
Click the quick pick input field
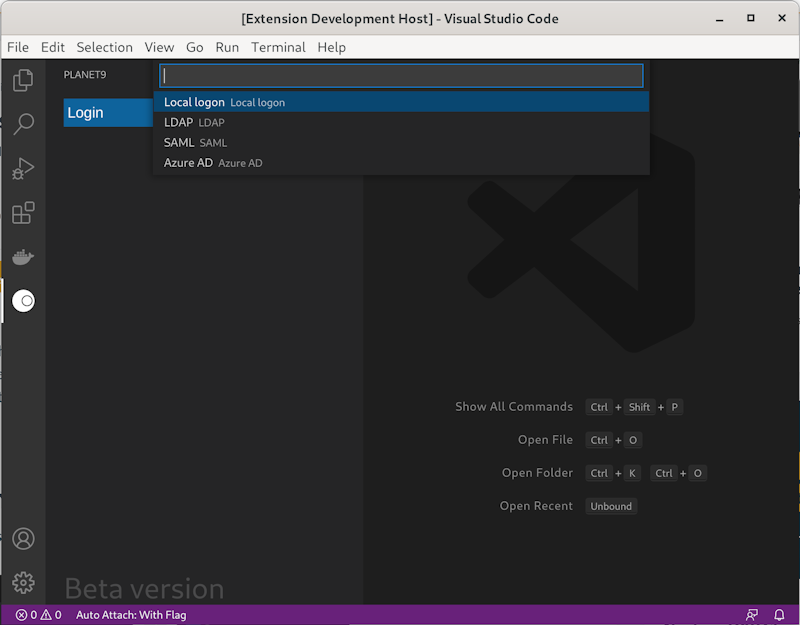(400, 75)
